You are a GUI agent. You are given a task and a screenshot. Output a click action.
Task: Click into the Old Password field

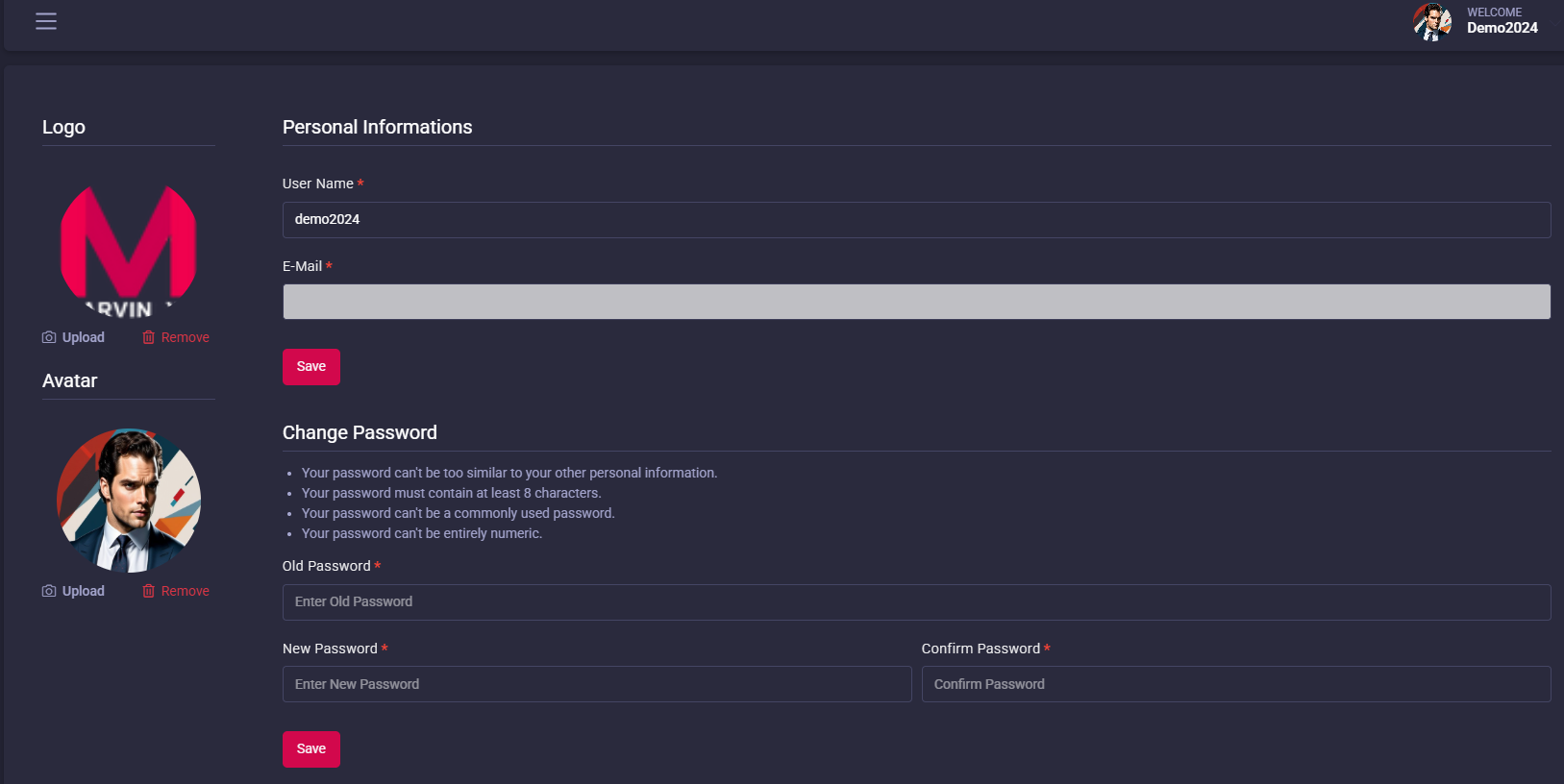[915, 602]
